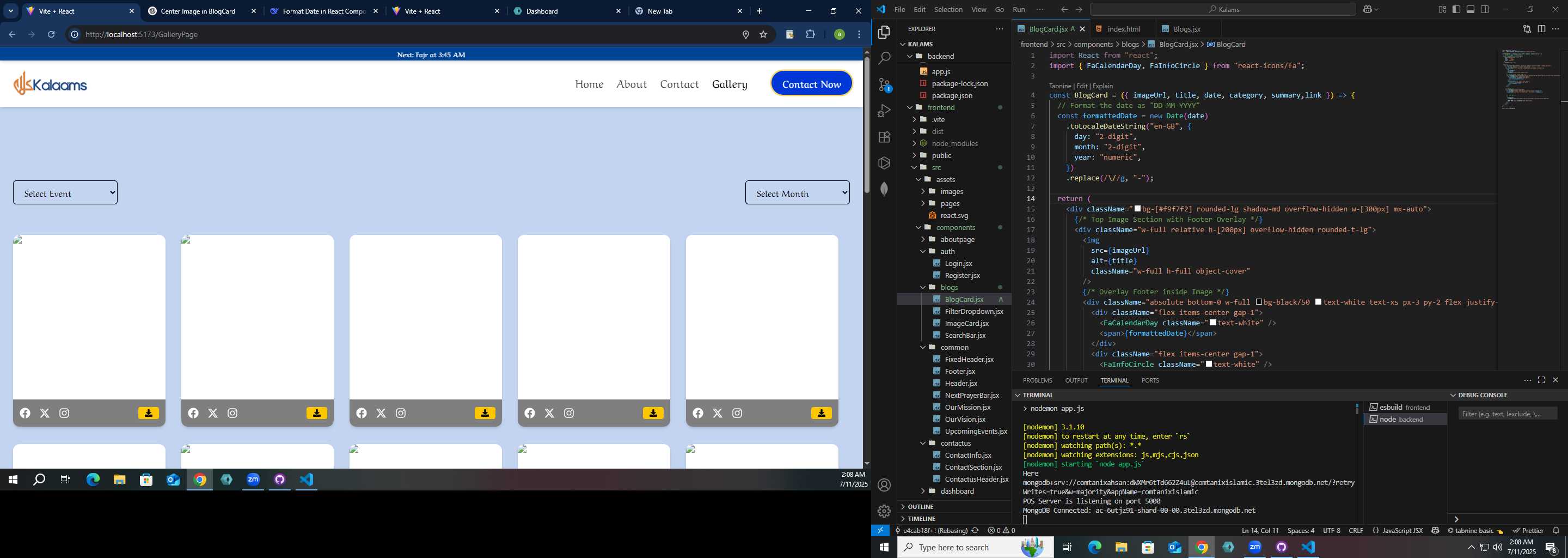Open the remote window indicator in status bar
This screenshot has width=1568, height=558.
pyautogui.click(x=880, y=531)
